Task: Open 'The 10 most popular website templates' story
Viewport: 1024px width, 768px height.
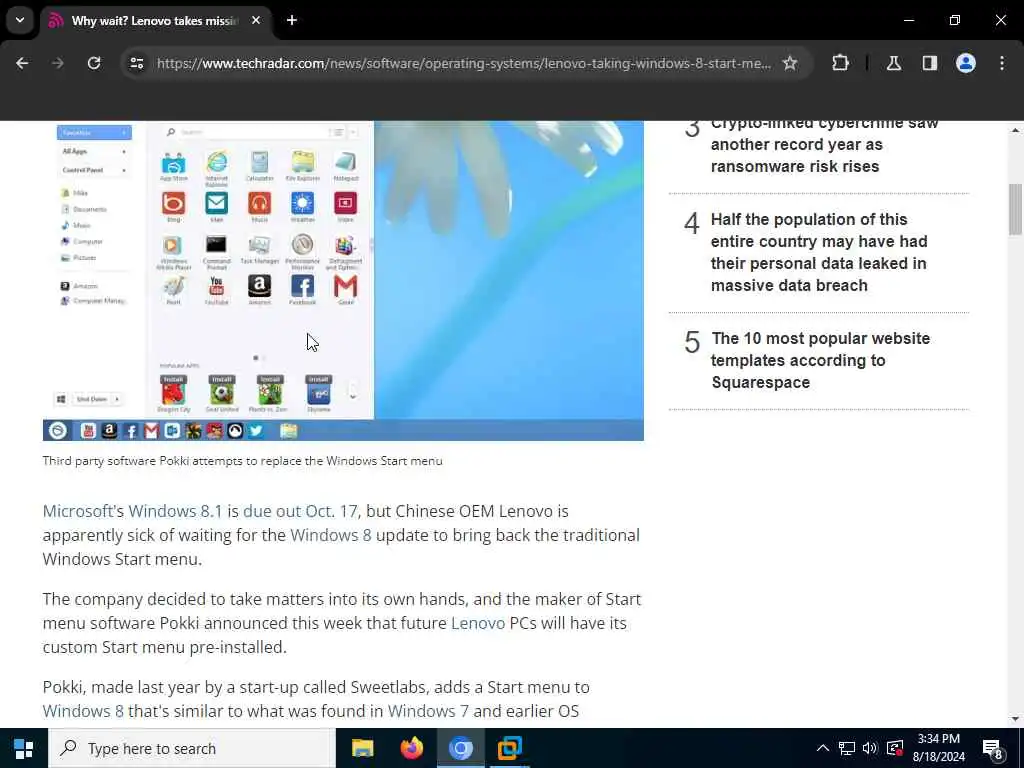Action: (x=820, y=360)
